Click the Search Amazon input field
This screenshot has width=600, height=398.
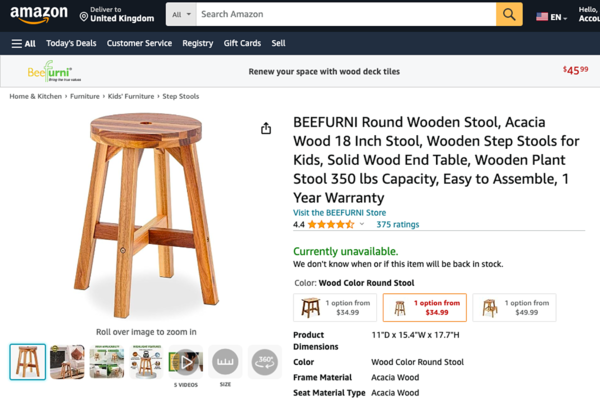click(x=346, y=15)
